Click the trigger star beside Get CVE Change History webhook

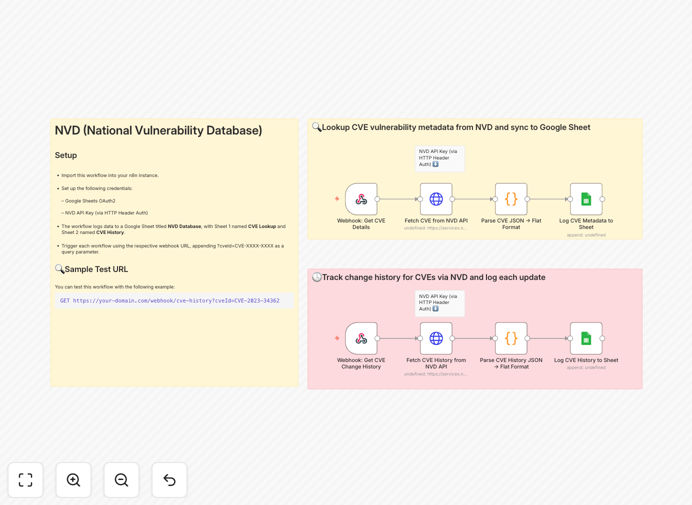click(x=337, y=338)
